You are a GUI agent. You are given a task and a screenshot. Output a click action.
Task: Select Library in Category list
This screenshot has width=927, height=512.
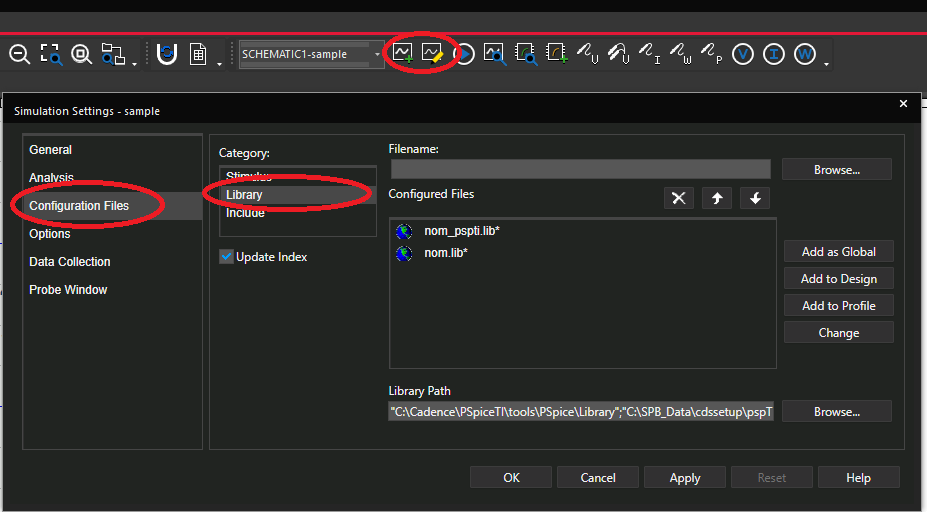click(x=298, y=195)
